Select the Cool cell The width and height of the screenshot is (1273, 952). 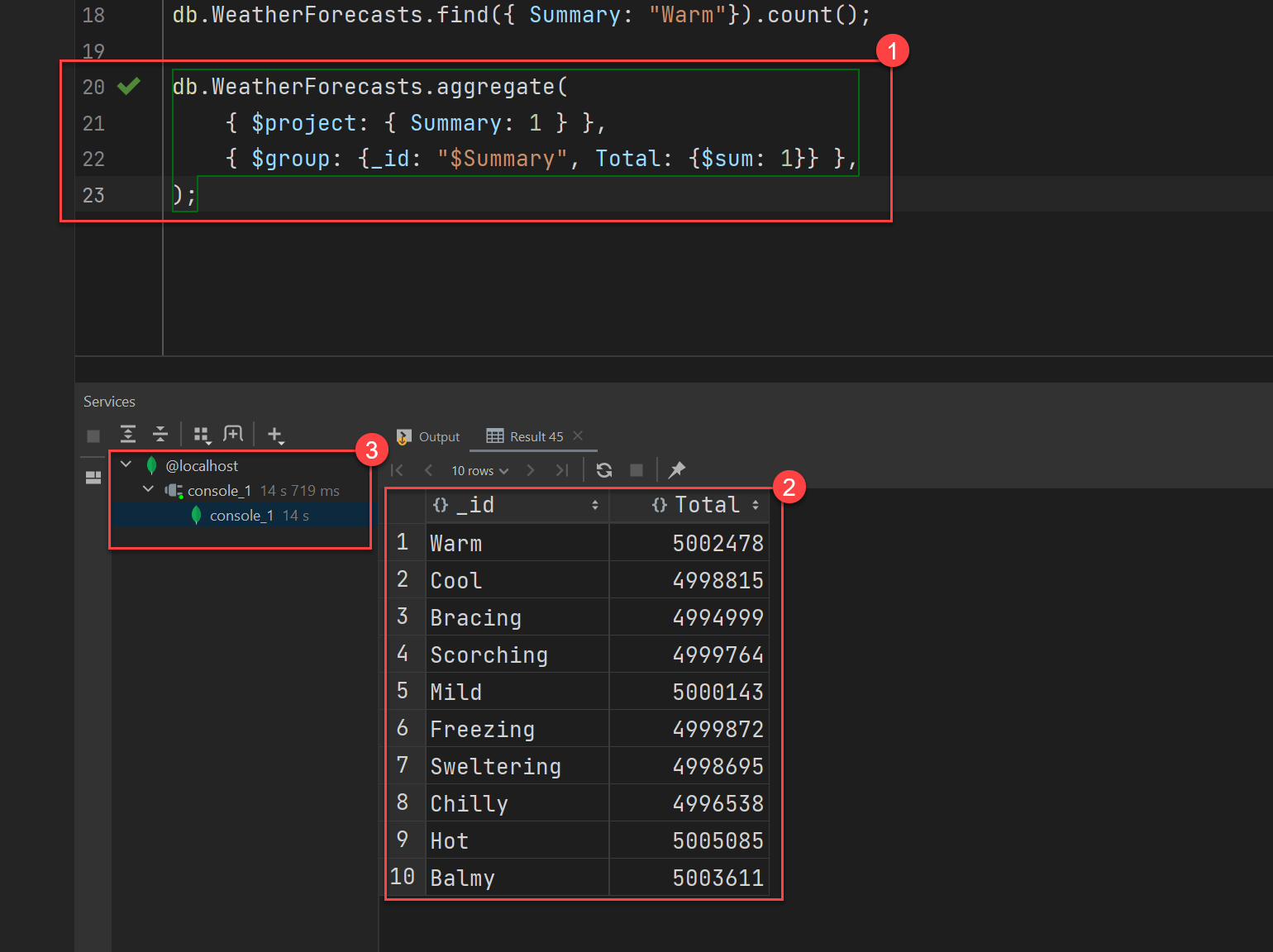[517, 580]
